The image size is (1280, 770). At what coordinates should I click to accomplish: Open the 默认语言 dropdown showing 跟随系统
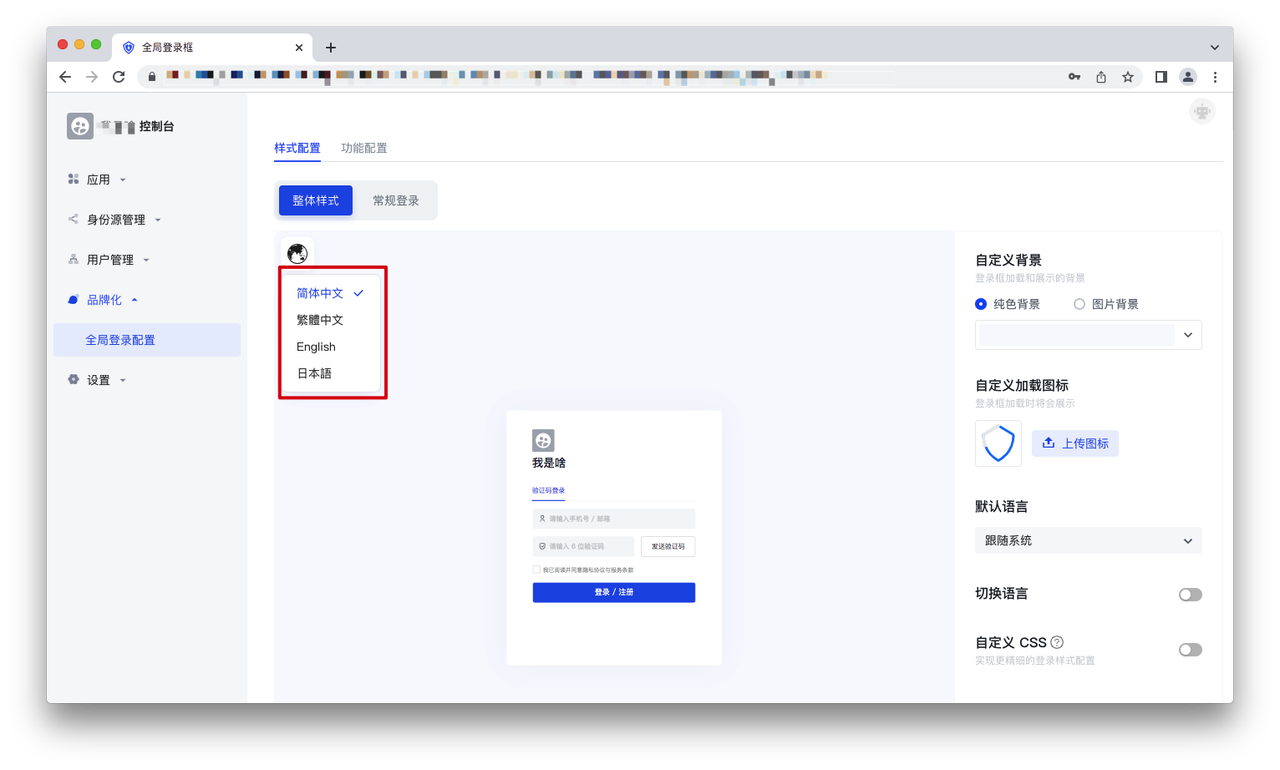[x=1088, y=541]
